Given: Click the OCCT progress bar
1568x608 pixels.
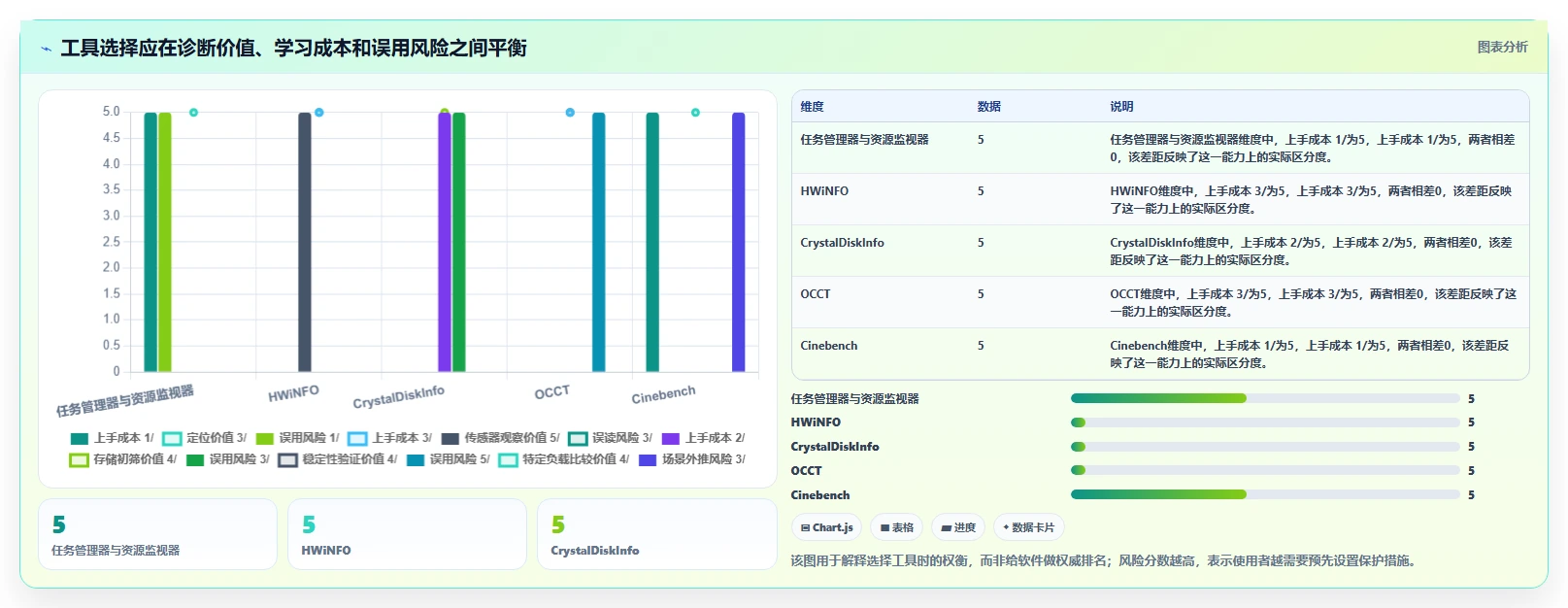Looking at the screenshot, I should tap(1265, 470).
